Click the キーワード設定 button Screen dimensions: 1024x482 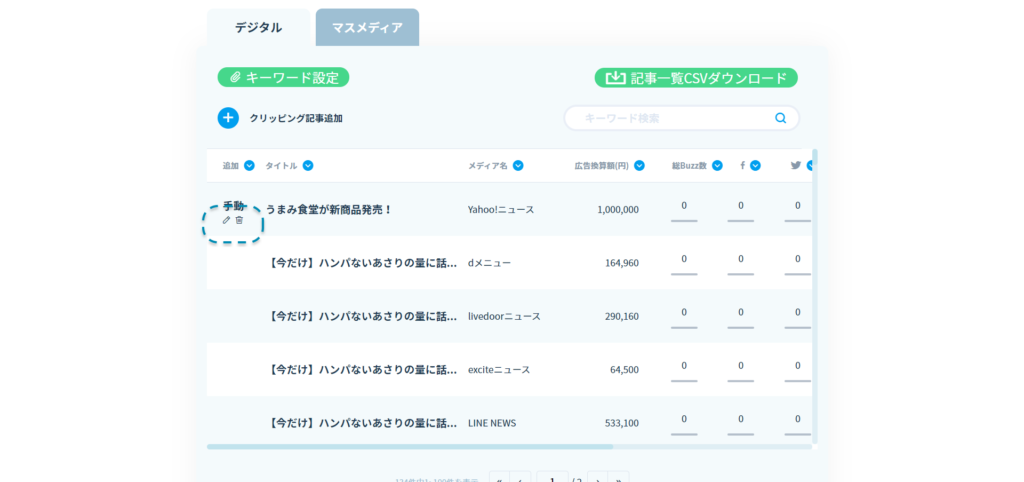[x=283, y=77]
